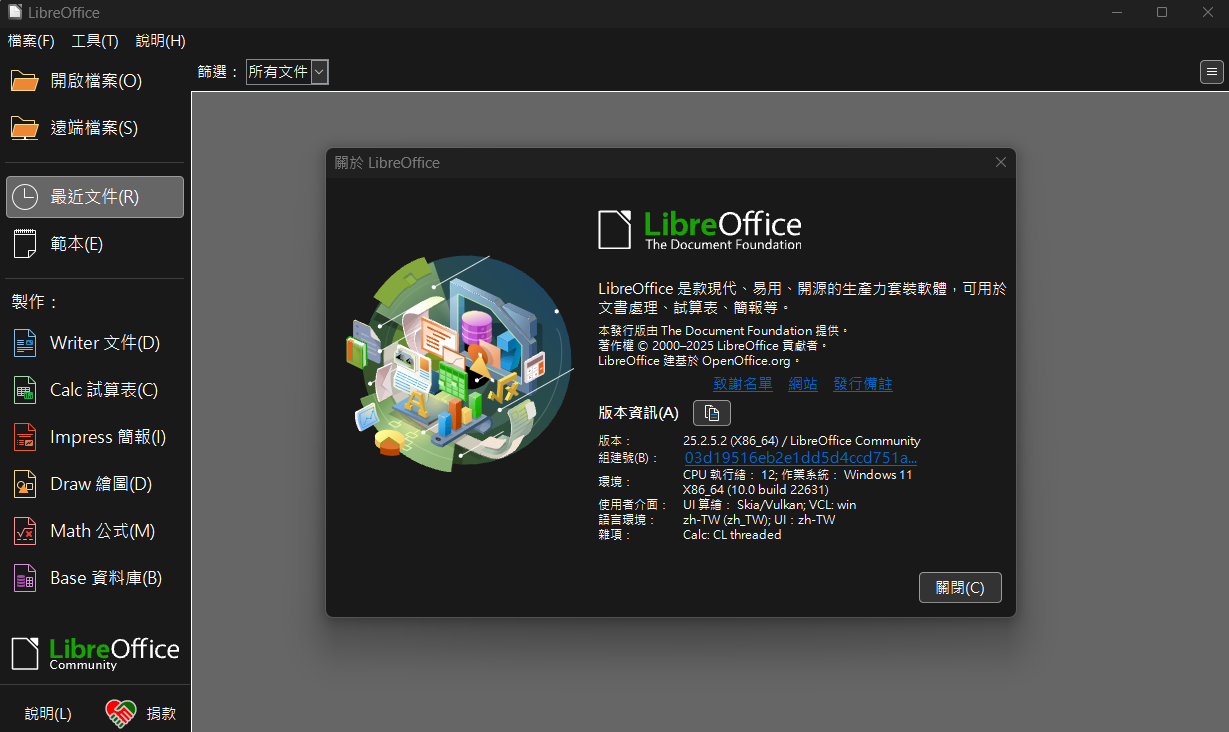Click the Impress 簡報 presentation icon
Viewport: 1229px width, 732px height.
tap(25, 437)
